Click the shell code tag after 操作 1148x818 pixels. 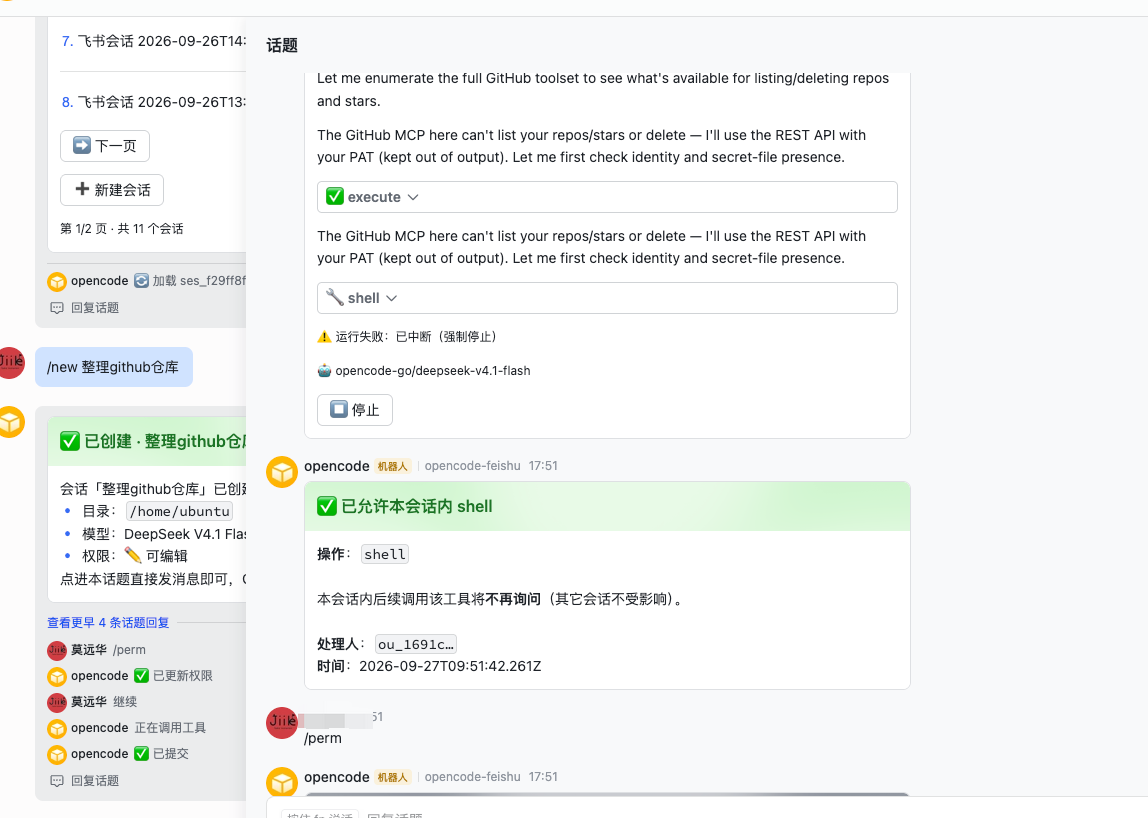coord(385,554)
